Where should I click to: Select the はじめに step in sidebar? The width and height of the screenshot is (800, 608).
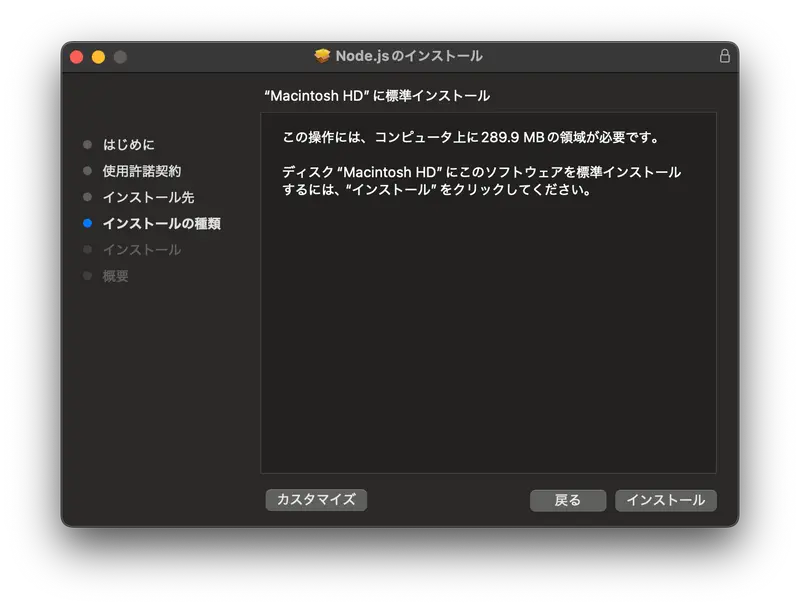click(x=129, y=145)
